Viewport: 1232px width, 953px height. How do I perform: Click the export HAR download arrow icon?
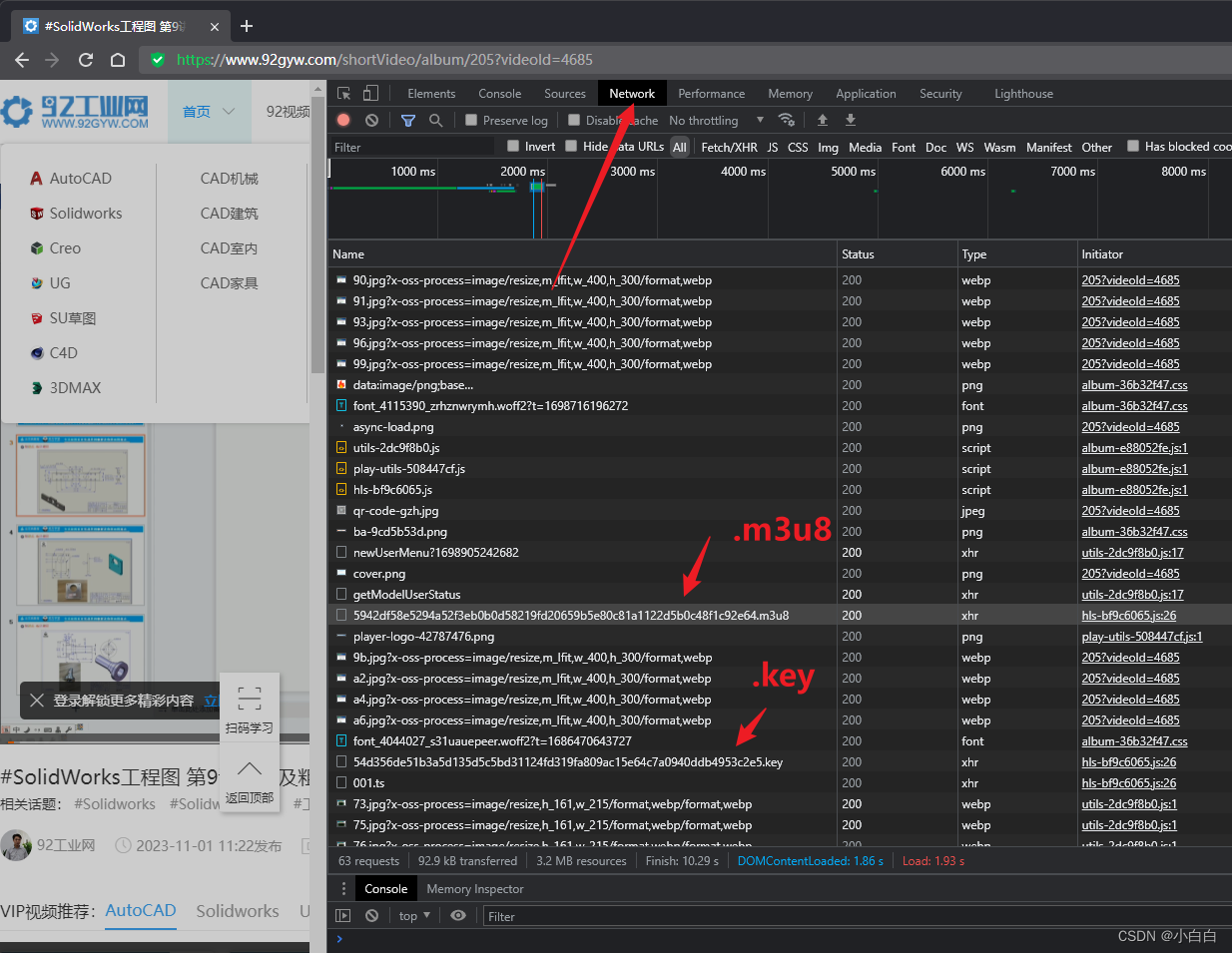851,120
